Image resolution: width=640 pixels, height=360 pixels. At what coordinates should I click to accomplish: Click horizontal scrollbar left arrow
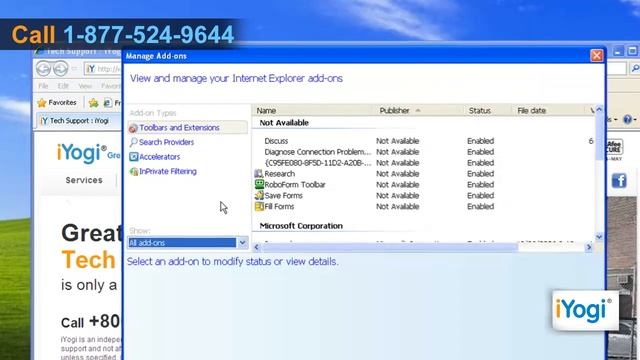[x=257, y=247]
